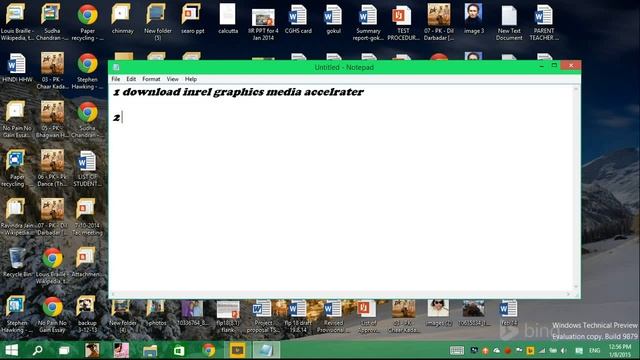Select the searo ppt desktop icon

tap(192, 19)
